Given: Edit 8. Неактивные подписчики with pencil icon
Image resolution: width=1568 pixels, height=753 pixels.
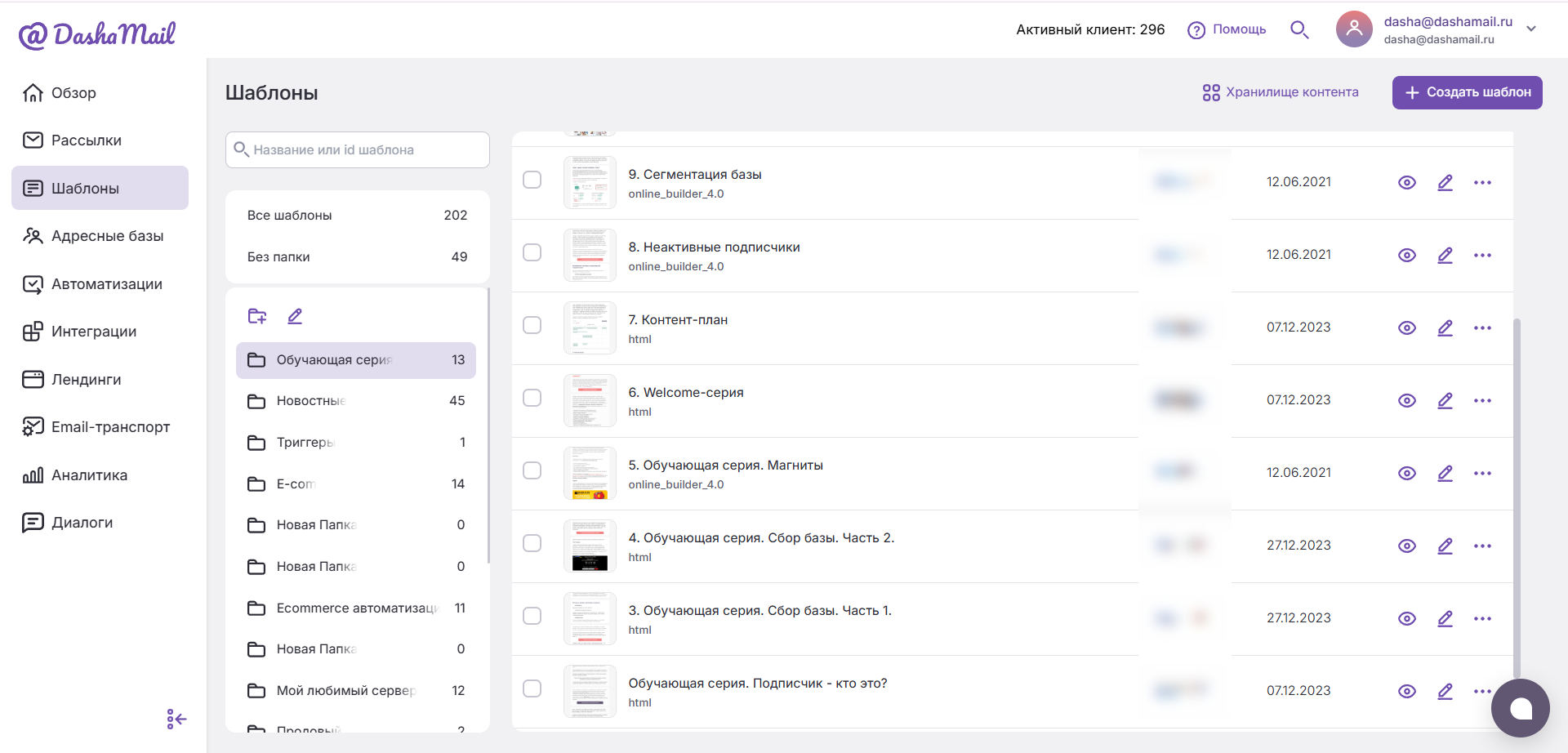Looking at the screenshot, I should coord(1445,256).
